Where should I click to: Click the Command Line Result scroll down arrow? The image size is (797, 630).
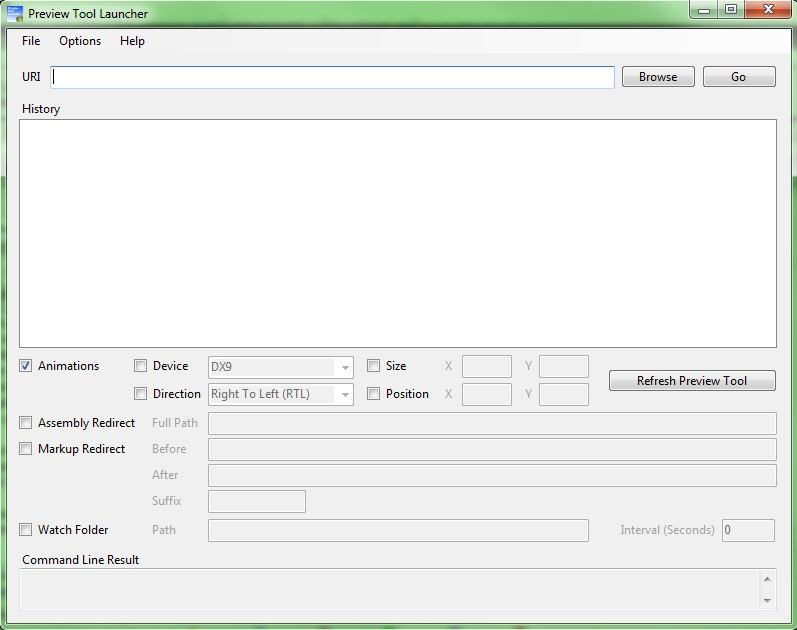click(x=767, y=601)
